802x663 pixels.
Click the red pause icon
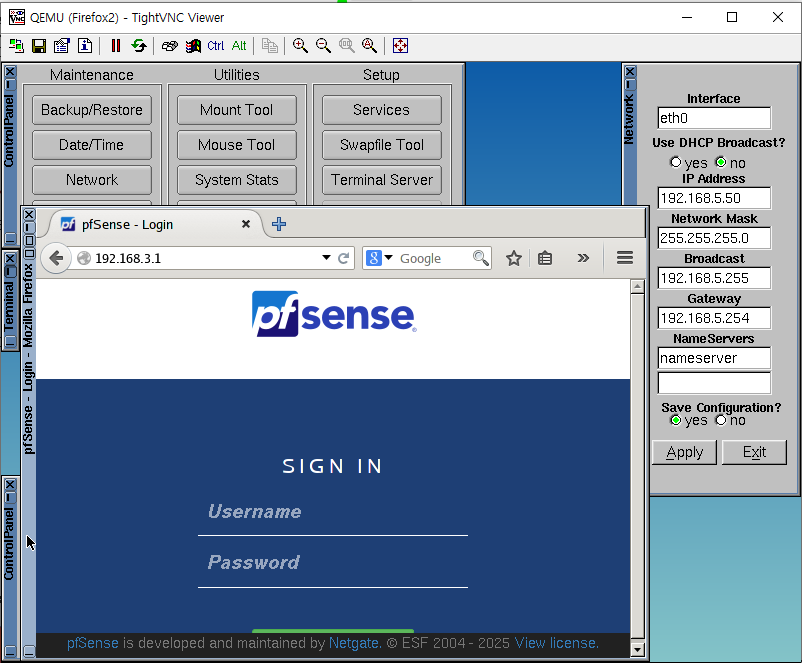[x=116, y=46]
